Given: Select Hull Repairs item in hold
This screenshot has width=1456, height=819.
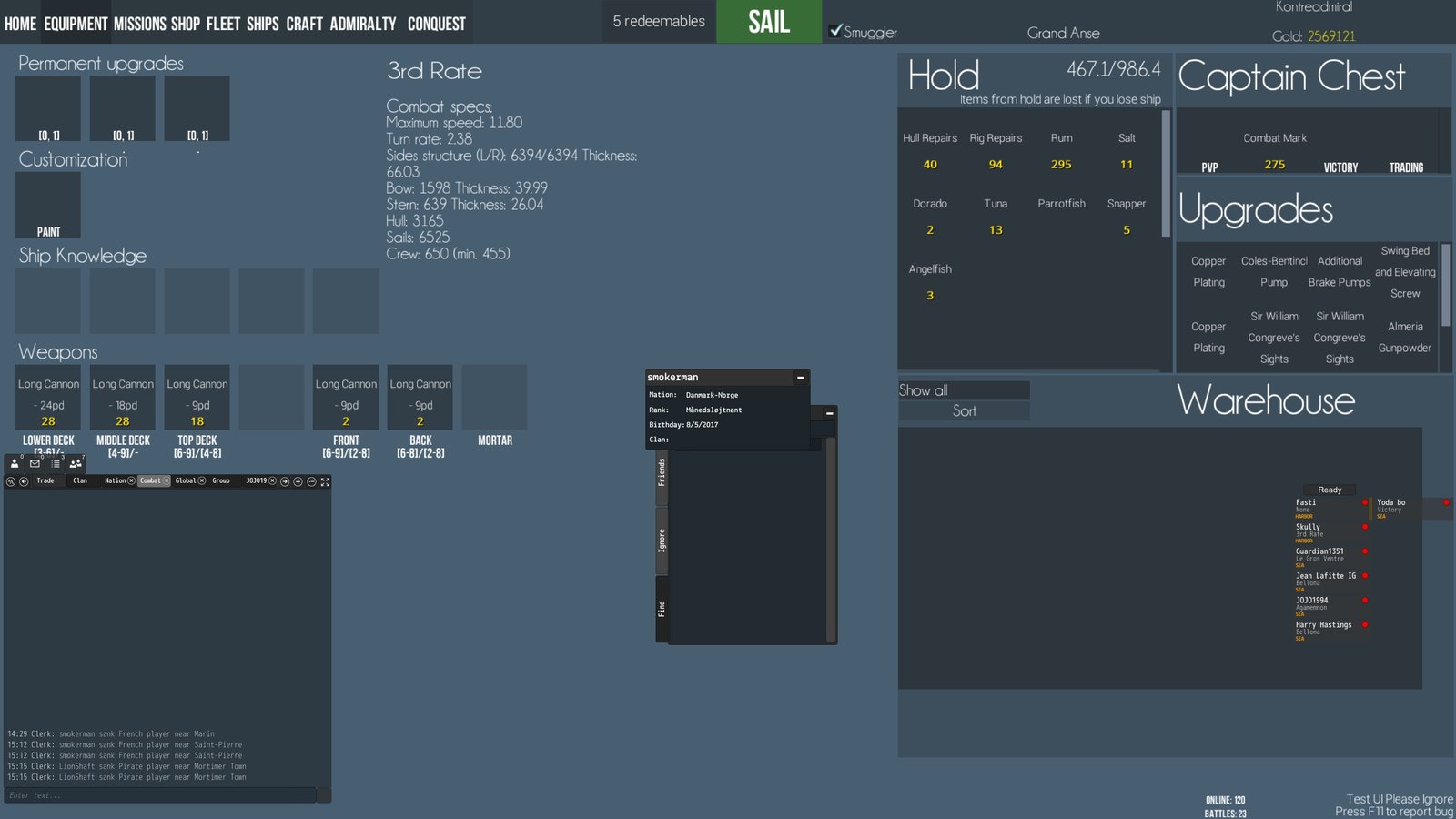Looking at the screenshot, I should click(930, 151).
